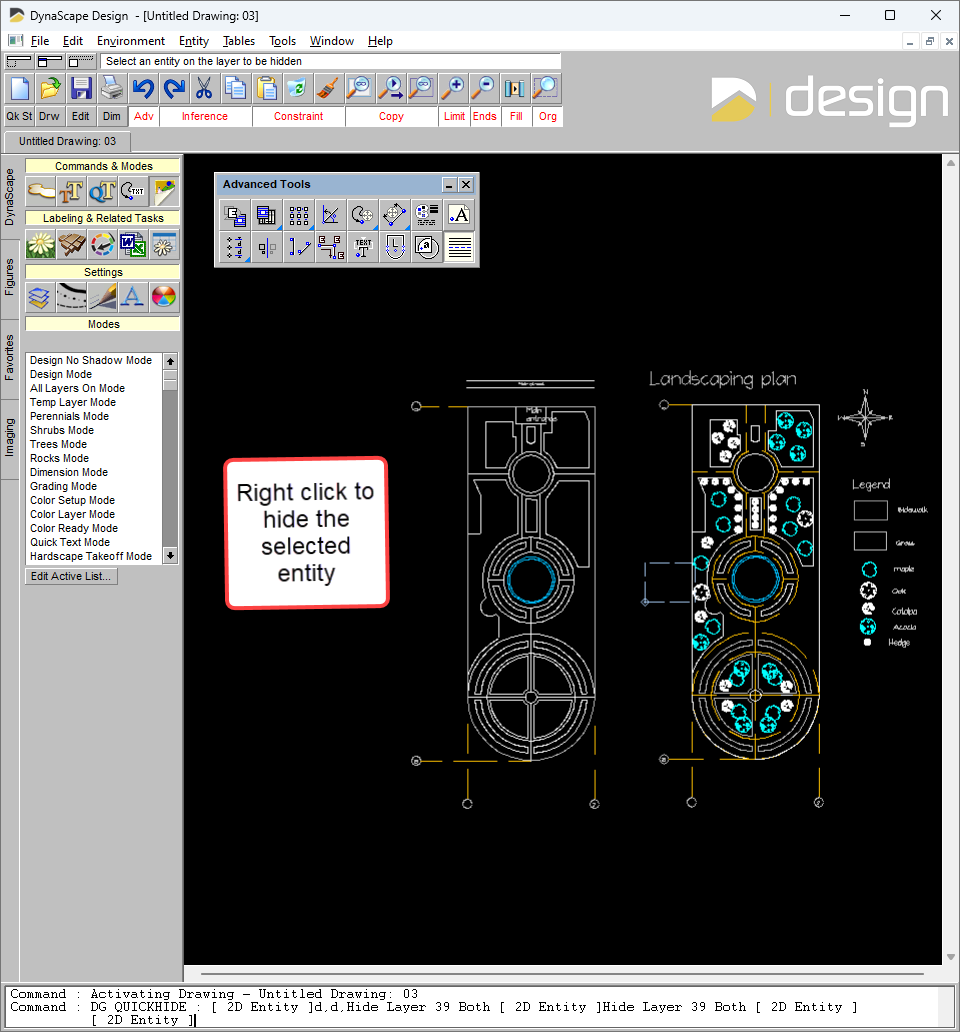Select Trees Mode in the modes list

tap(58, 444)
